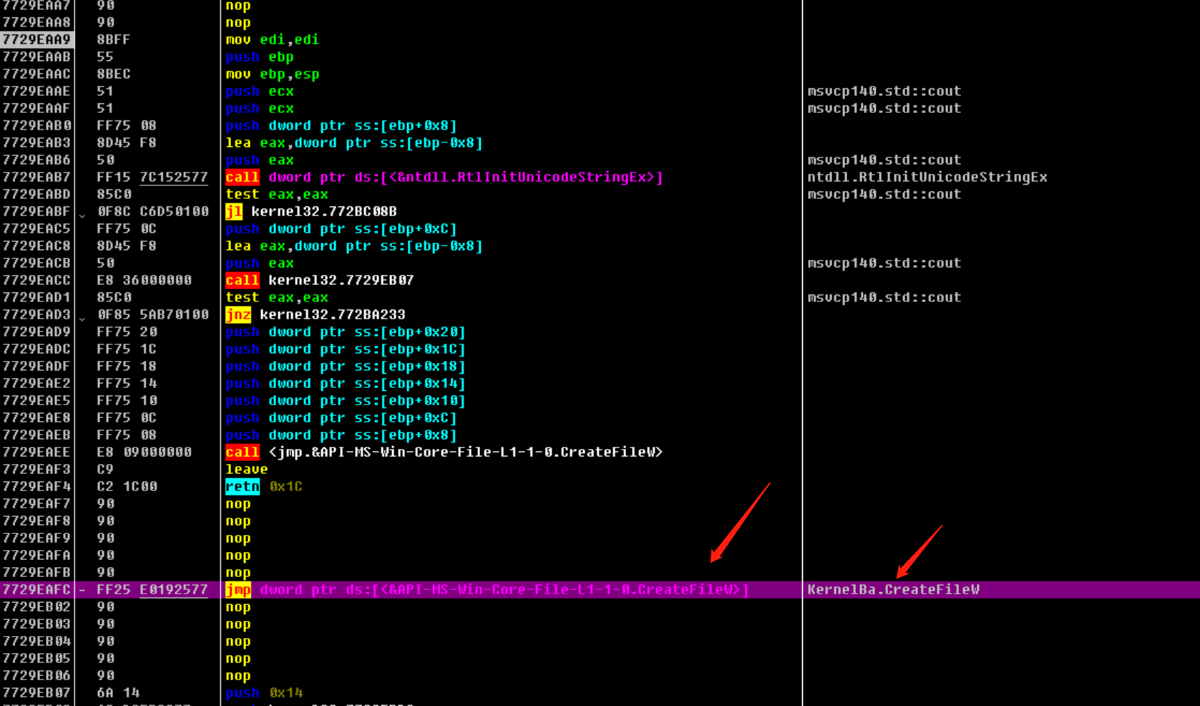The image size is (1200, 706).
Task: Select 'push dword ptr ss:[ebp+0x1C]'
Action: coord(345,349)
